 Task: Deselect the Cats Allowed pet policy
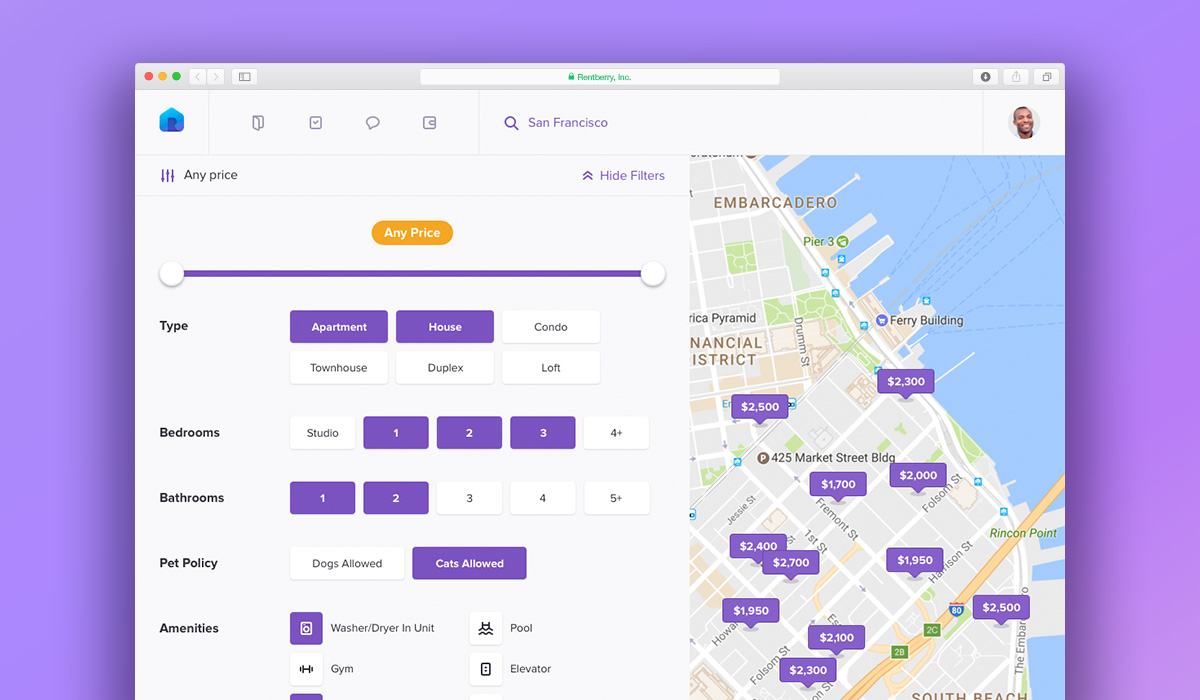click(x=469, y=563)
